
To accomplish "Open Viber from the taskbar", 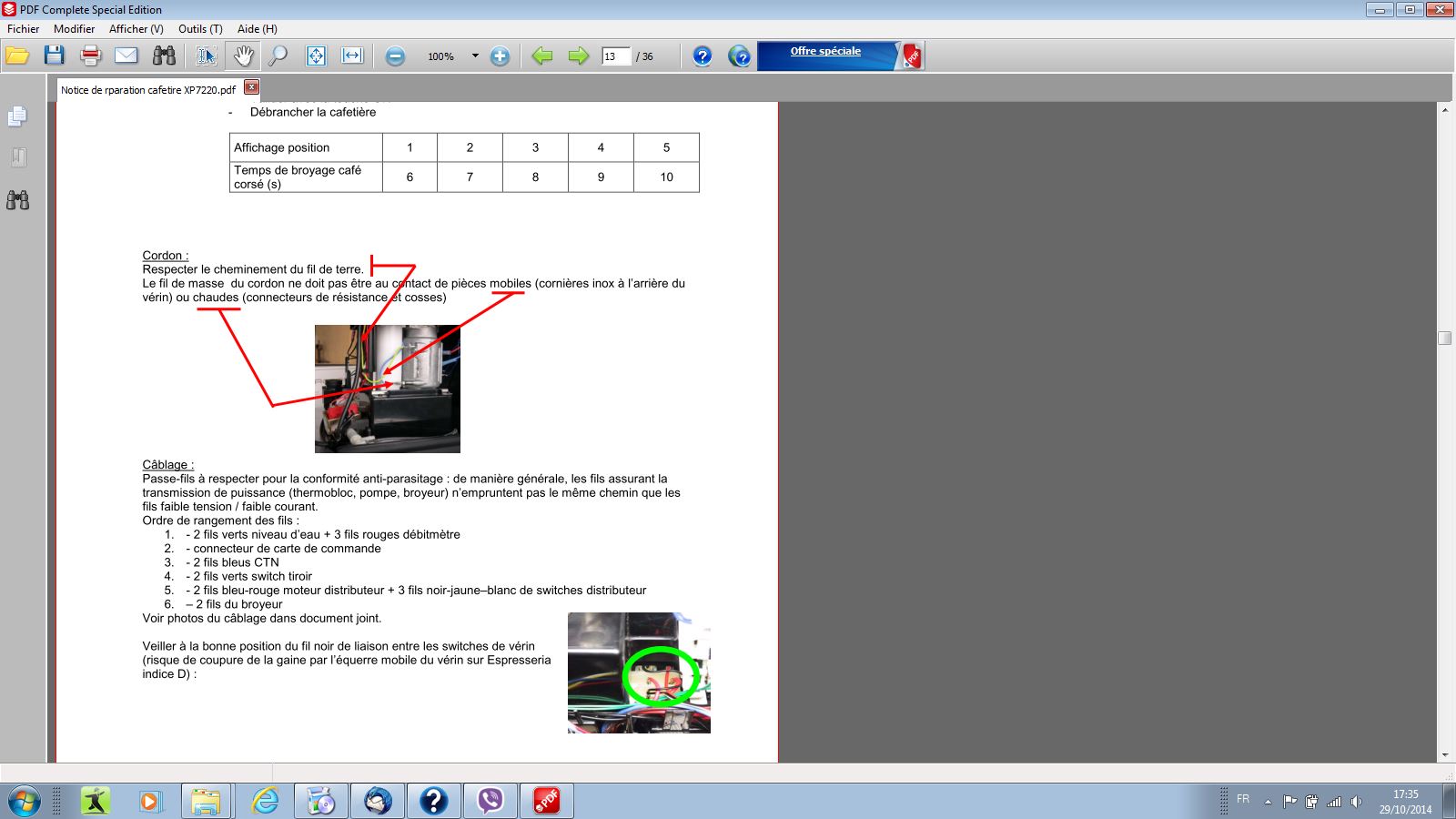I will pyautogui.click(x=490, y=802).
